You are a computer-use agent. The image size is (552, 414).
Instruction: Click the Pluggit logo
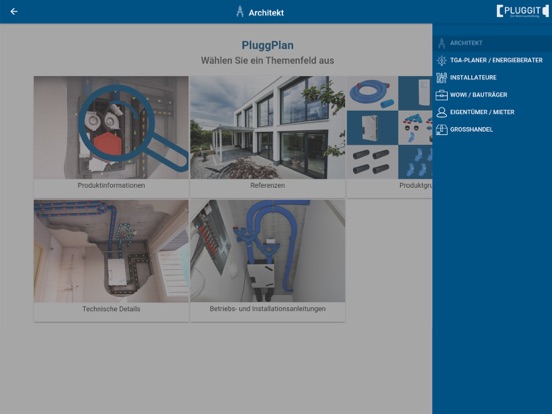pyautogui.click(x=522, y=11)
